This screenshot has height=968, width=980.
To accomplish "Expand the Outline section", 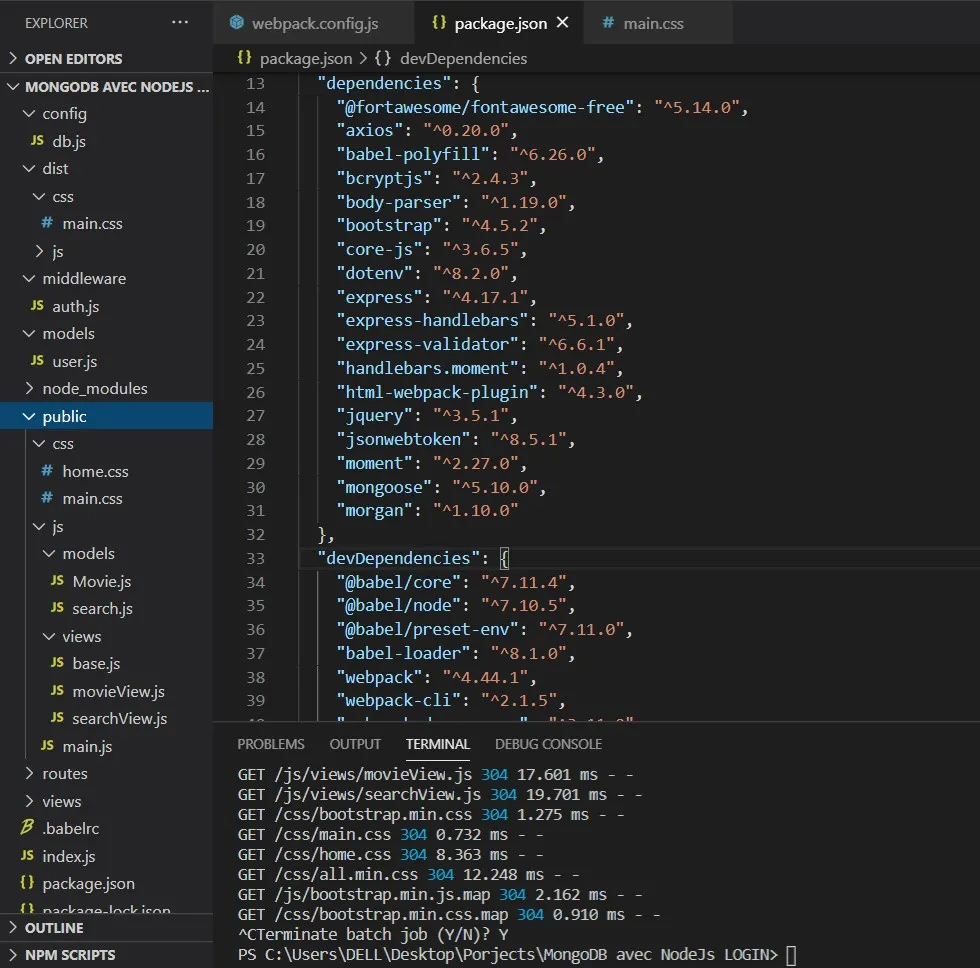I will [54, 928].
